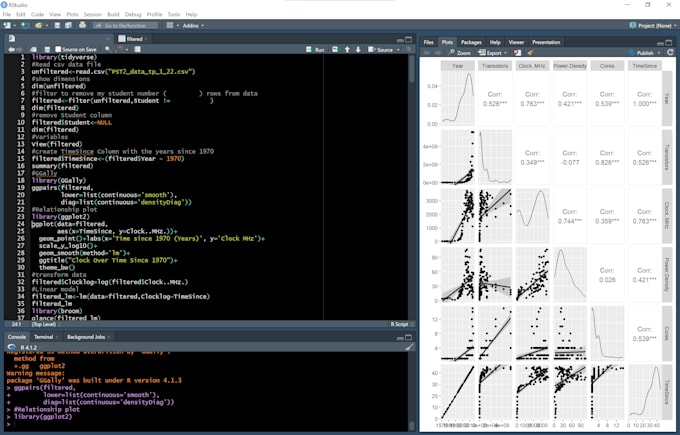Screen dimensions: 680x435
Task: Maximize the Plots pane
Action: [669, 43]
